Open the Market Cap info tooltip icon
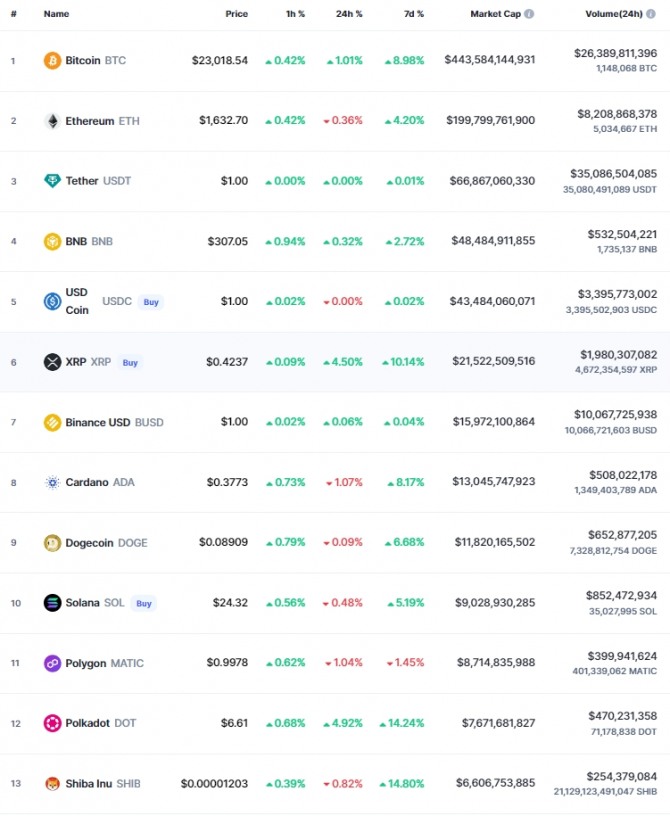 529,14
